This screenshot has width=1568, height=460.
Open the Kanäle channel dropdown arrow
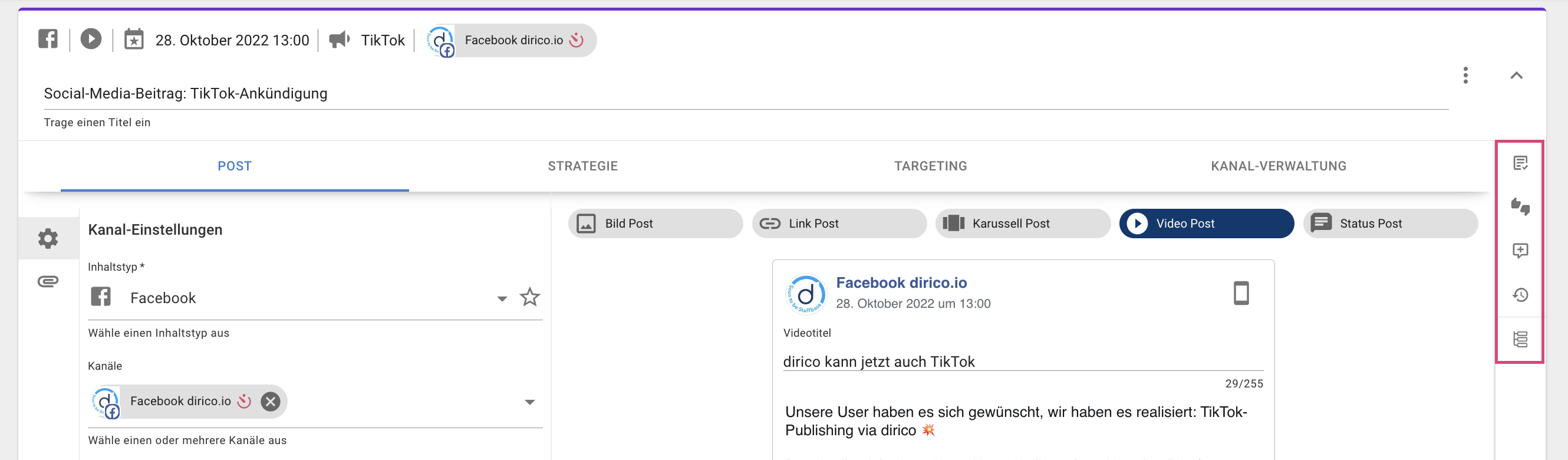pyautogui.click(x=529, y=402)
